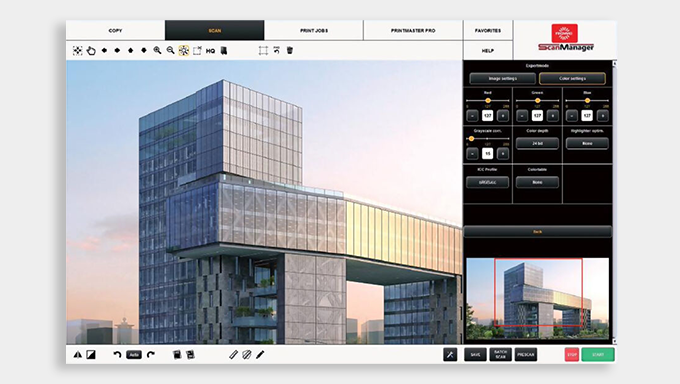Select the solid black pen tool

tap(260, 354)
